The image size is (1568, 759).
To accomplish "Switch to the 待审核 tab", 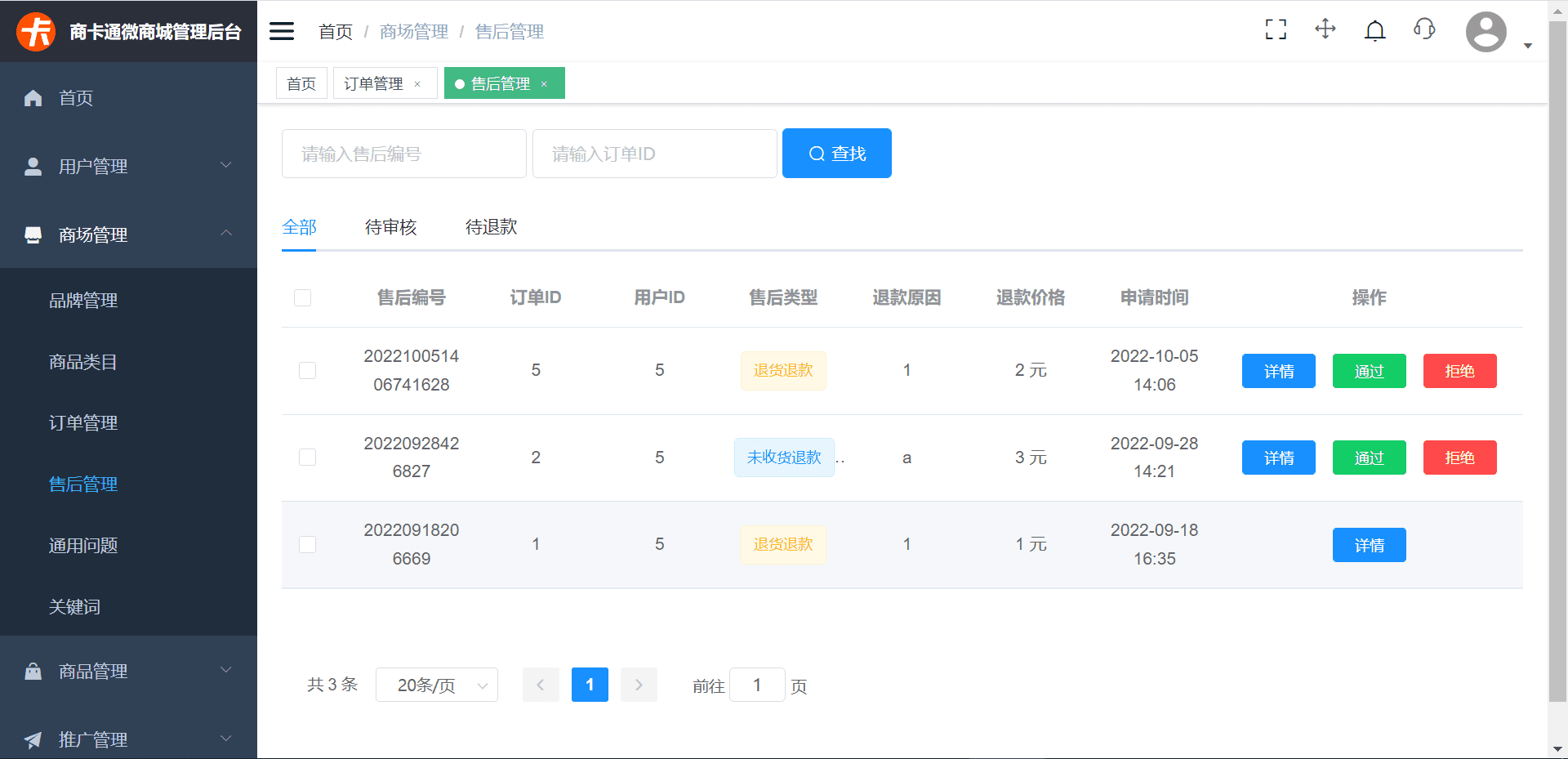I will (391, 227).
